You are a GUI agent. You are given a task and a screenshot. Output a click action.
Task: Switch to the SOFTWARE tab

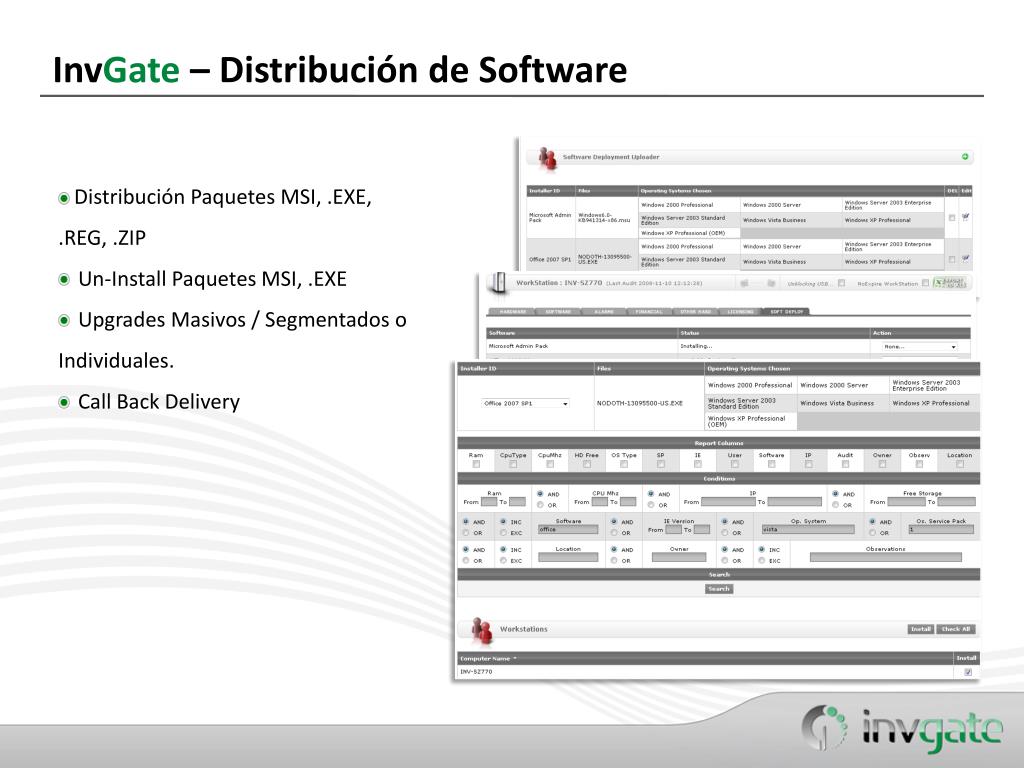(x=558, y=312)
